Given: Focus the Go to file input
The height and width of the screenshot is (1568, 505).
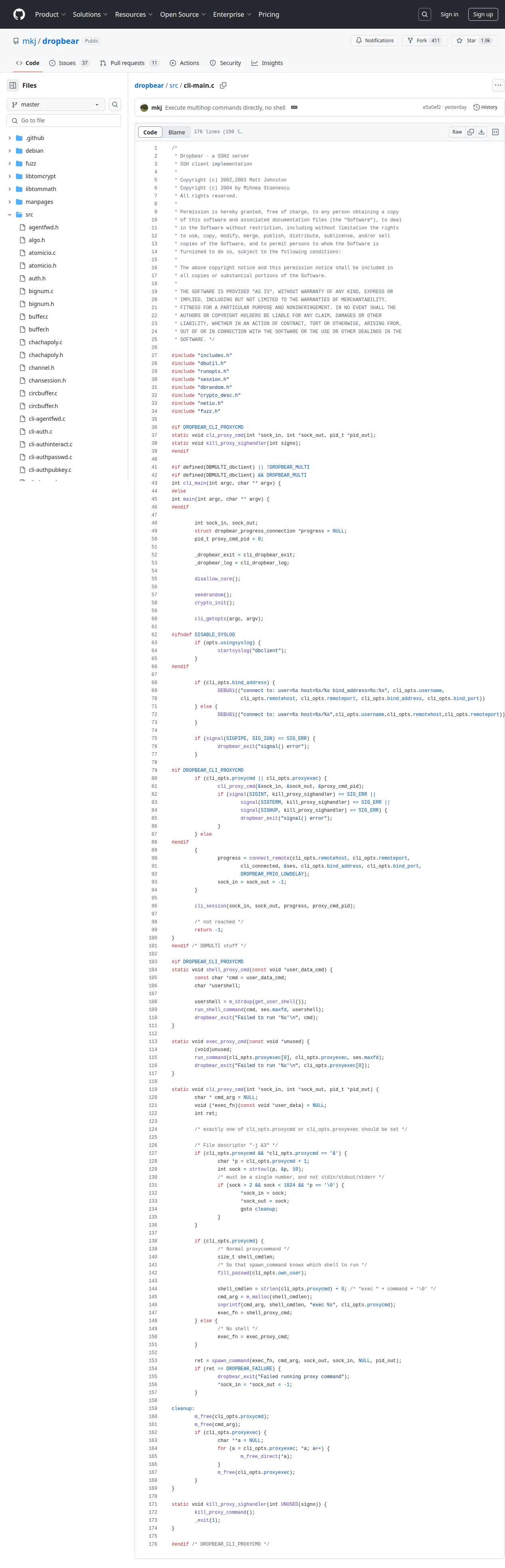Looking at the screenshot, I should [64, 120].
